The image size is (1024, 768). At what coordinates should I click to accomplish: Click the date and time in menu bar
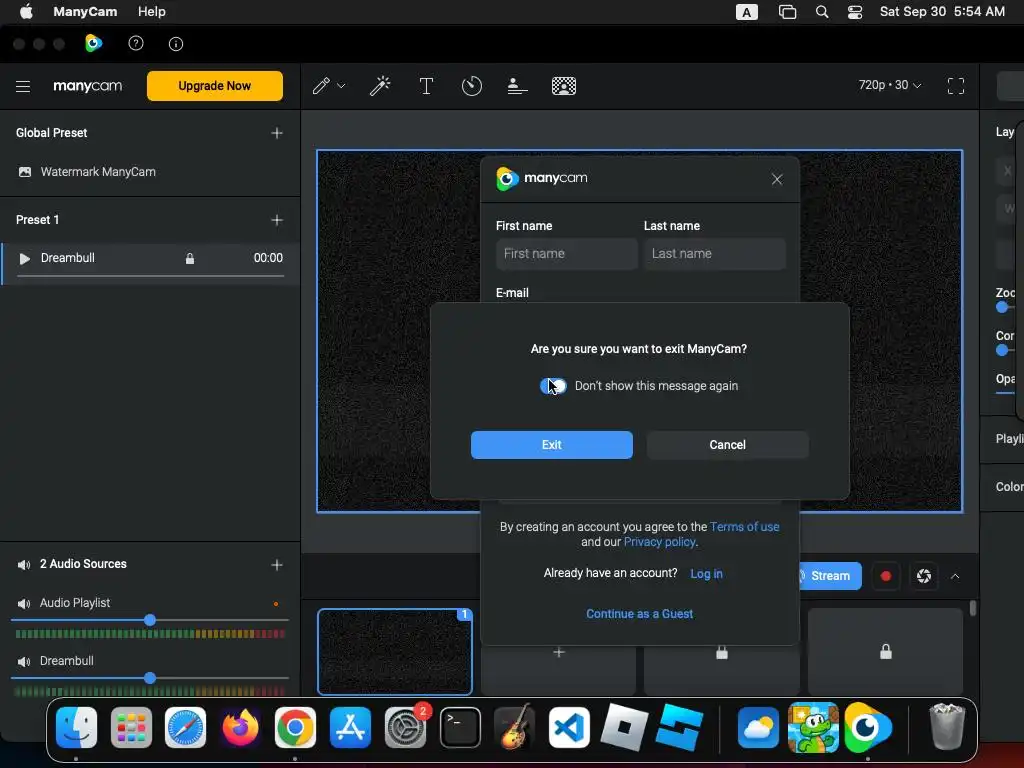coord(942,12)
